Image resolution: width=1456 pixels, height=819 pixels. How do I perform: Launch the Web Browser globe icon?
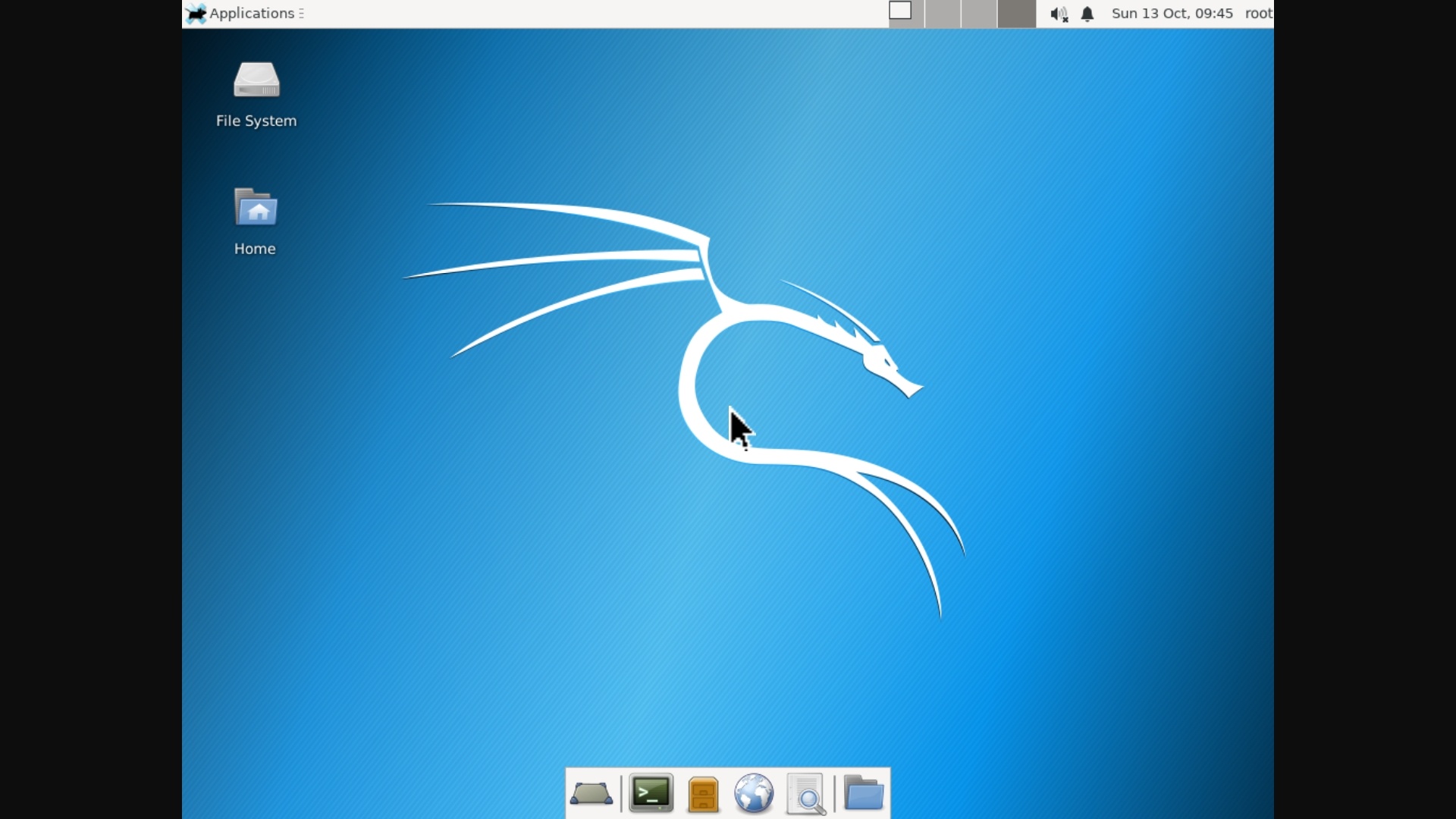click(x=754, y=794)
